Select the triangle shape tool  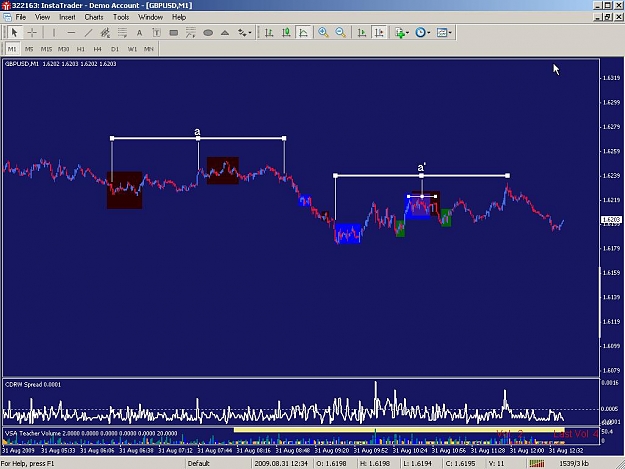[225, 33]
